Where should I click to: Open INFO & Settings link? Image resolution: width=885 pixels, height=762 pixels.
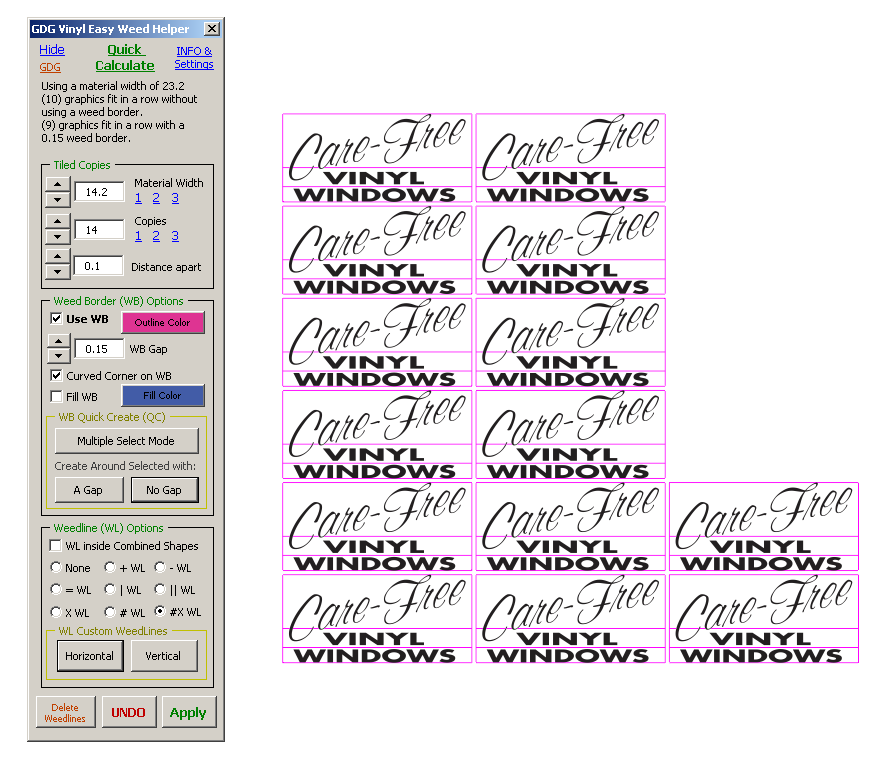point(194,58)
